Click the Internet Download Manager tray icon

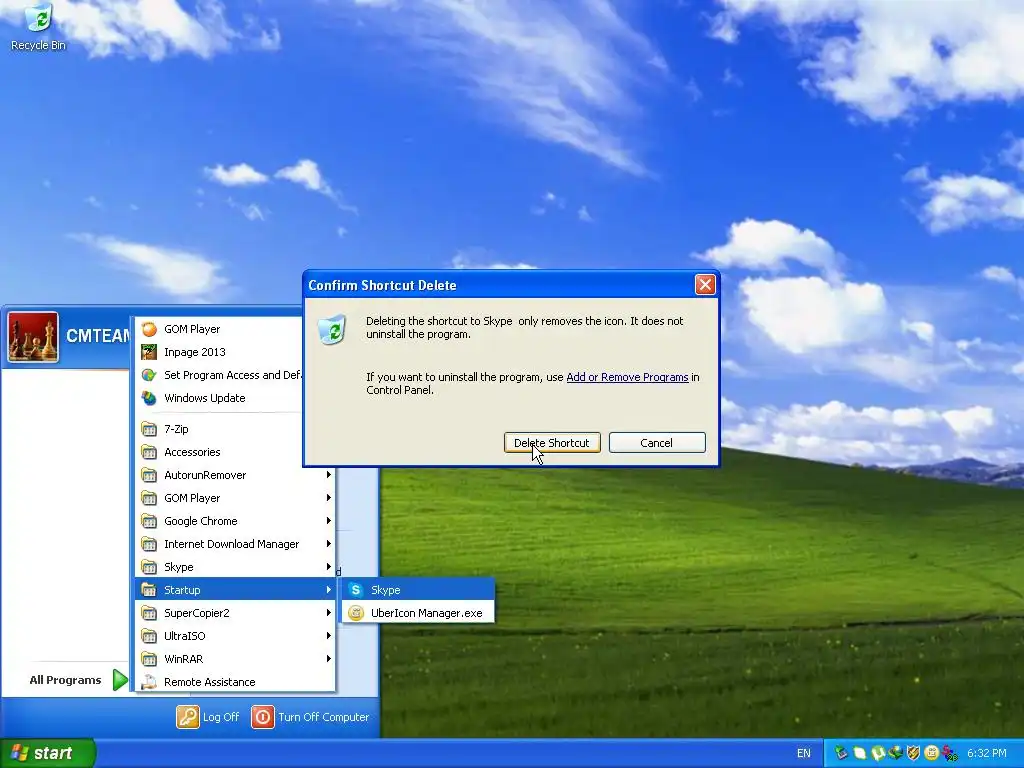896,753
